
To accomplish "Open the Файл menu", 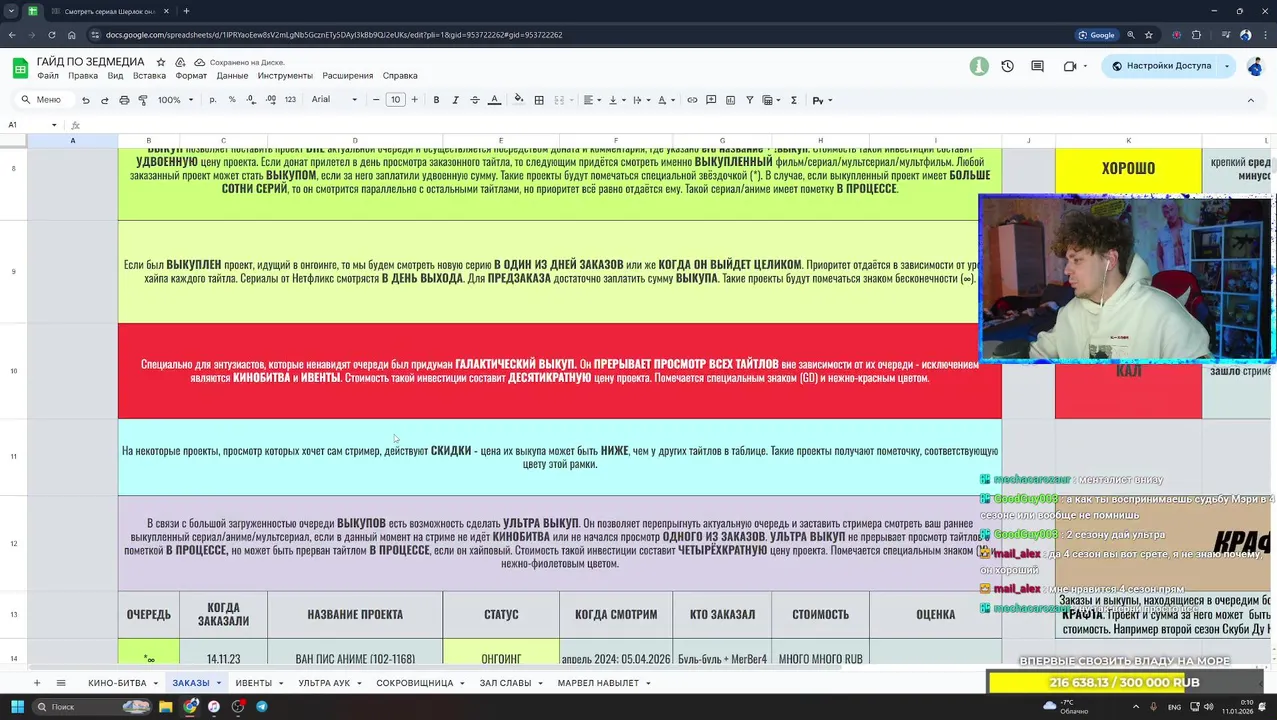I will 48,76.
